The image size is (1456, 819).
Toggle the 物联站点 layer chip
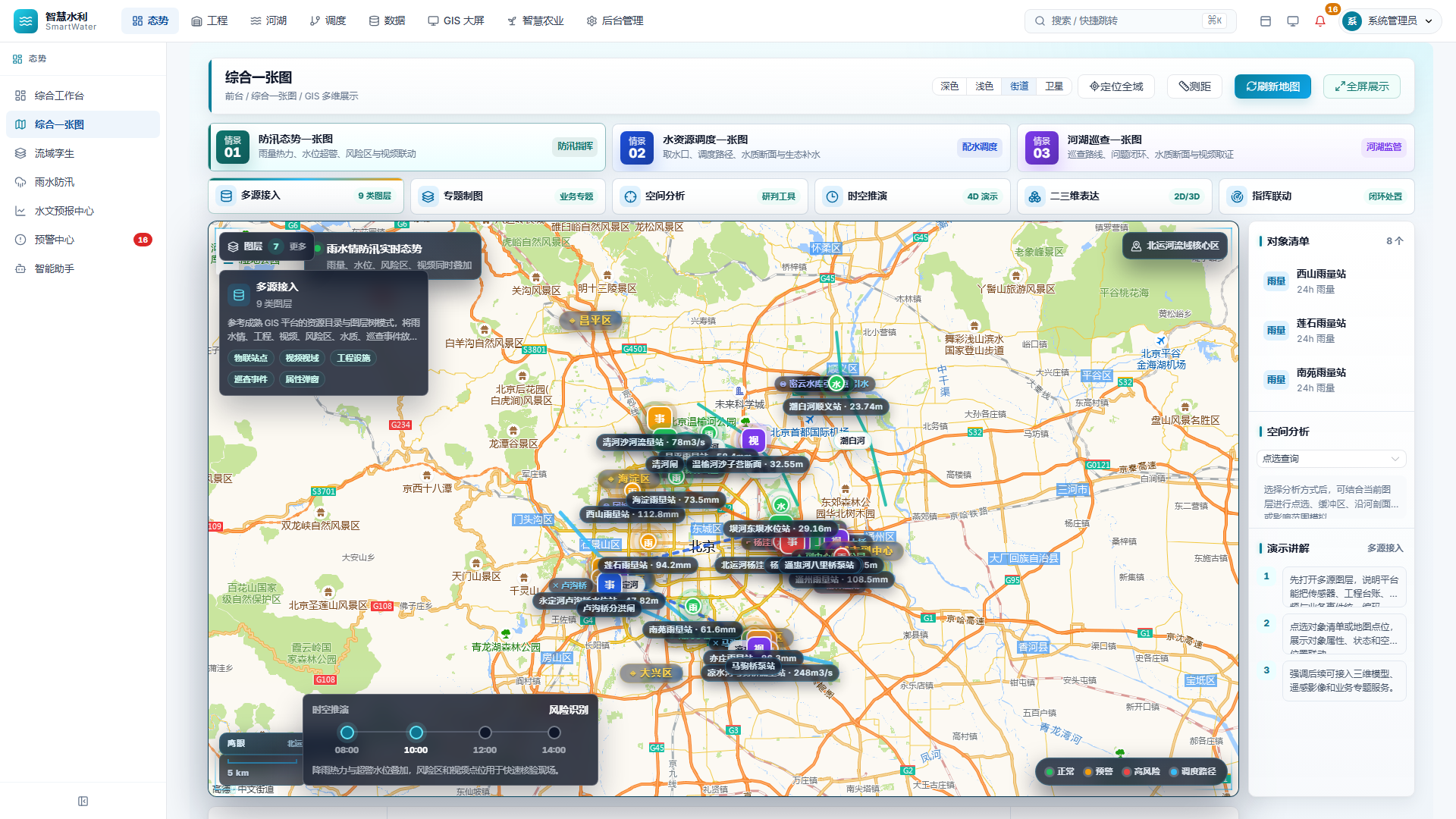point(250,358)
